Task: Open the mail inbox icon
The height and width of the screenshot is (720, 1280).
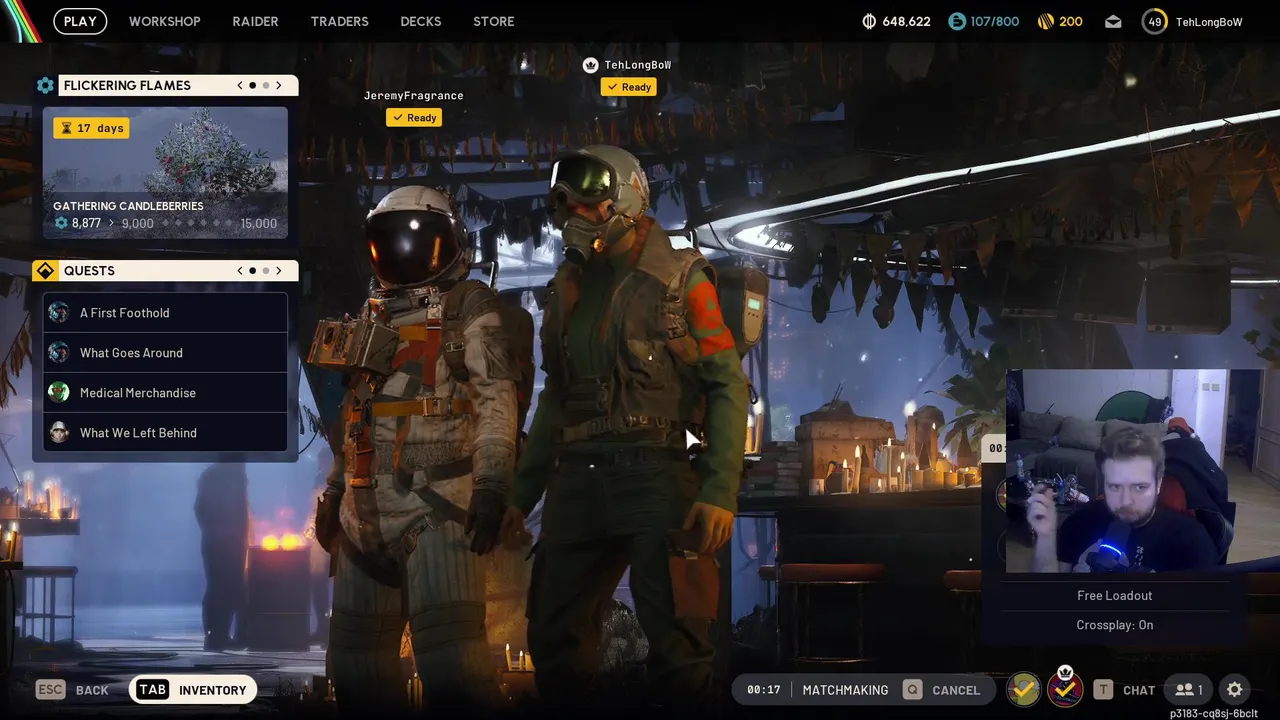Action: [1113, 22]
